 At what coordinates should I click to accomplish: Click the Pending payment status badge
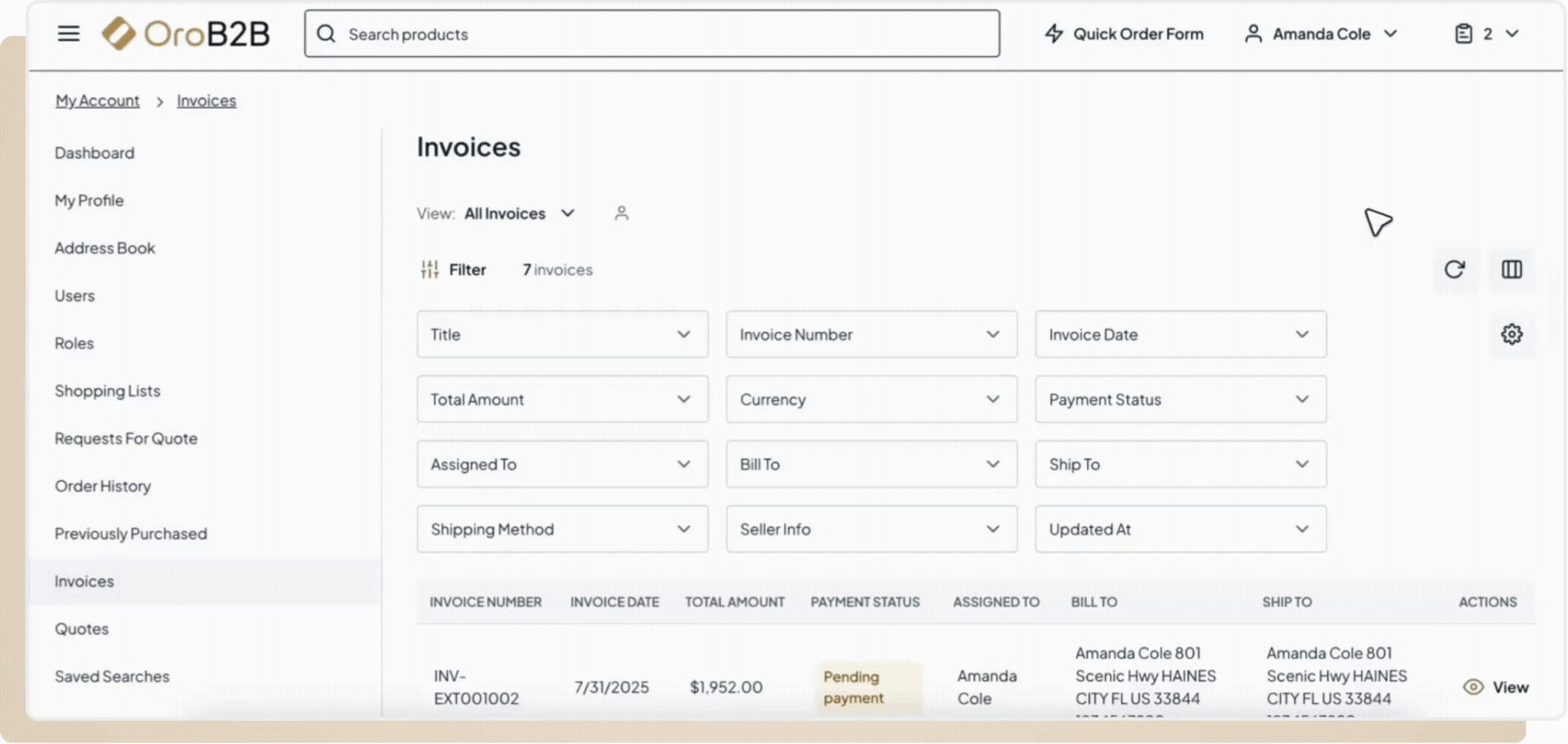tap(869, 687)
